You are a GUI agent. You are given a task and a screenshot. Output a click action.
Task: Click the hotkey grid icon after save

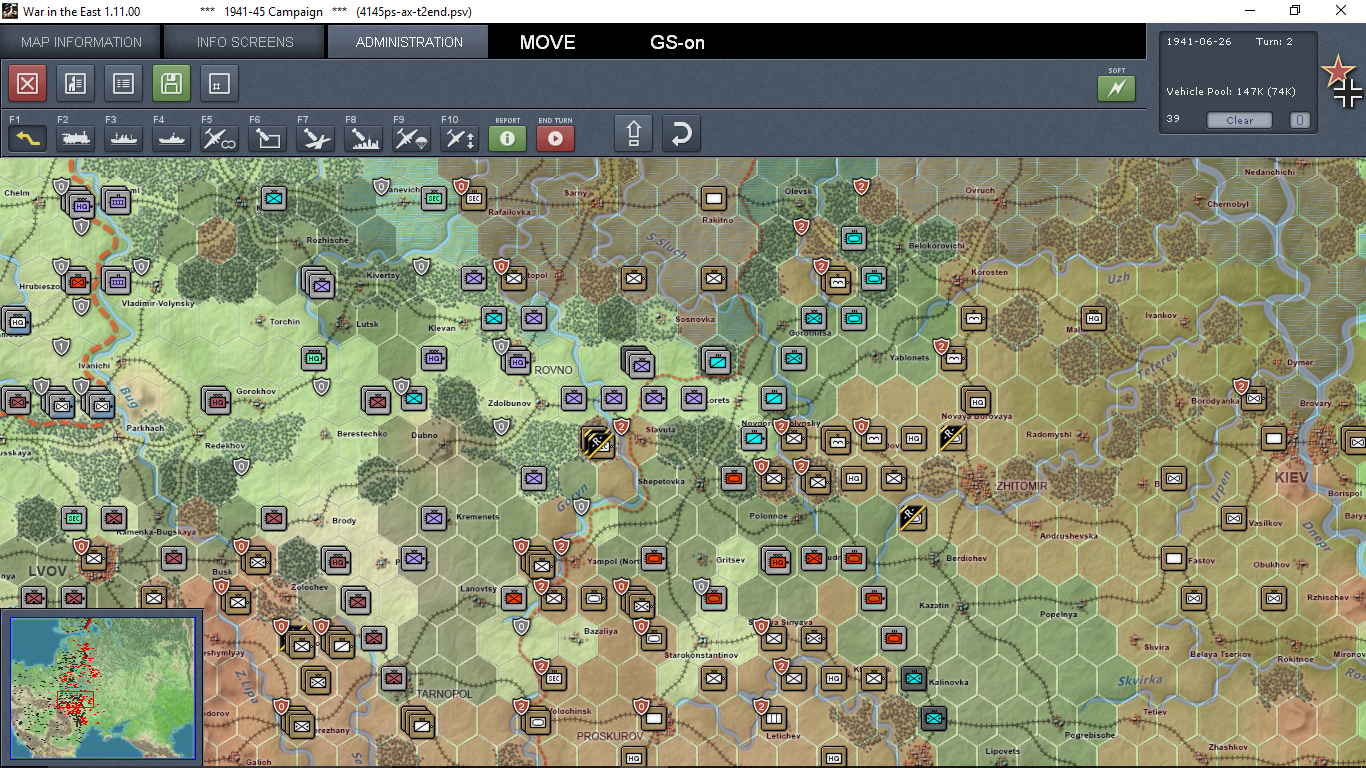219,84
